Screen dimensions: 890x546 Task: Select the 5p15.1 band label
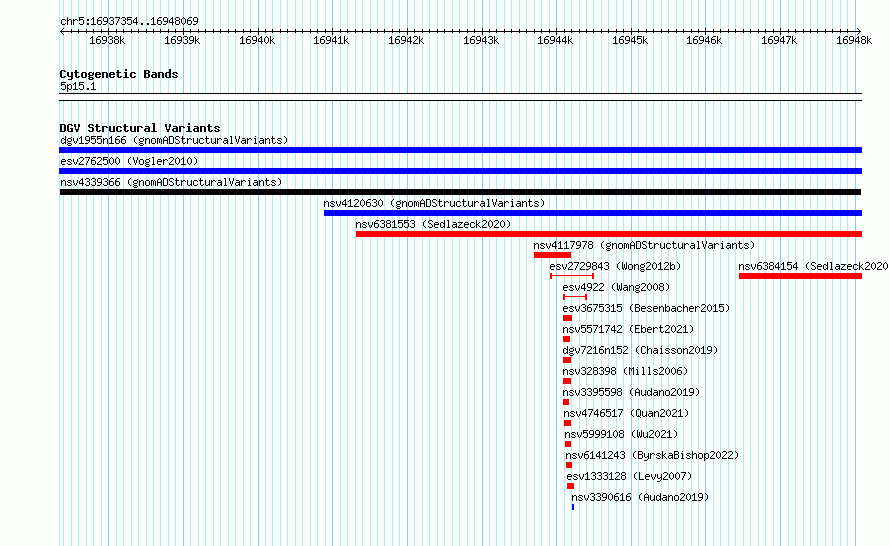78,86
